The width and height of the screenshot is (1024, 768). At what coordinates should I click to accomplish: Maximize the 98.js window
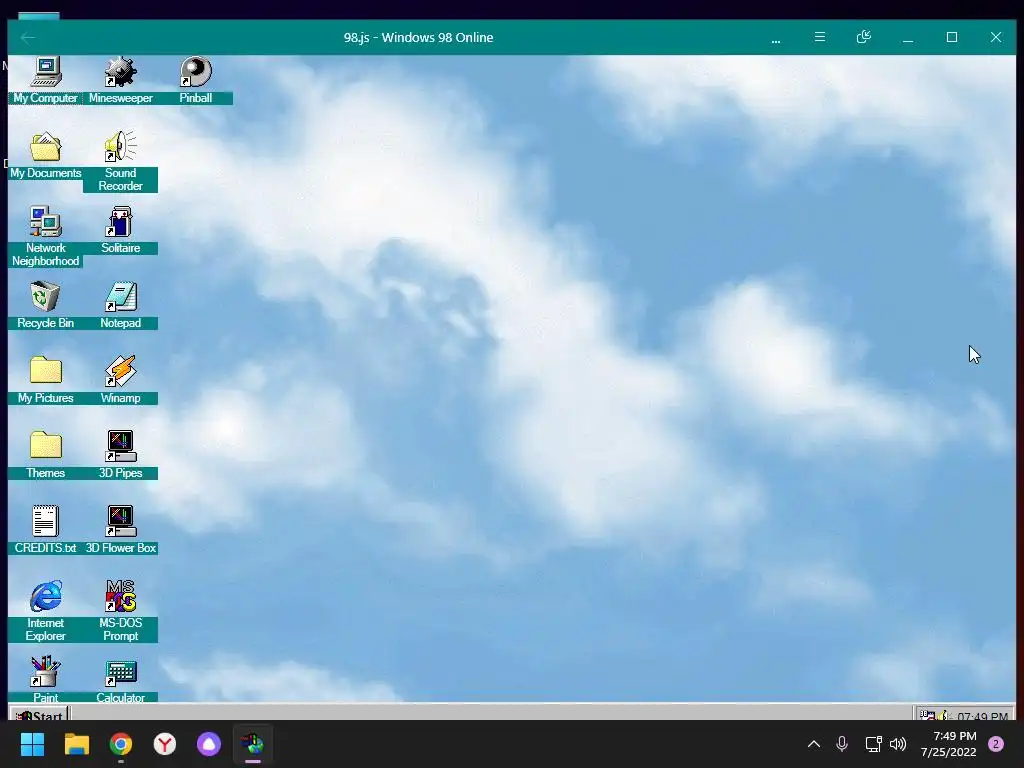[952, 37]
